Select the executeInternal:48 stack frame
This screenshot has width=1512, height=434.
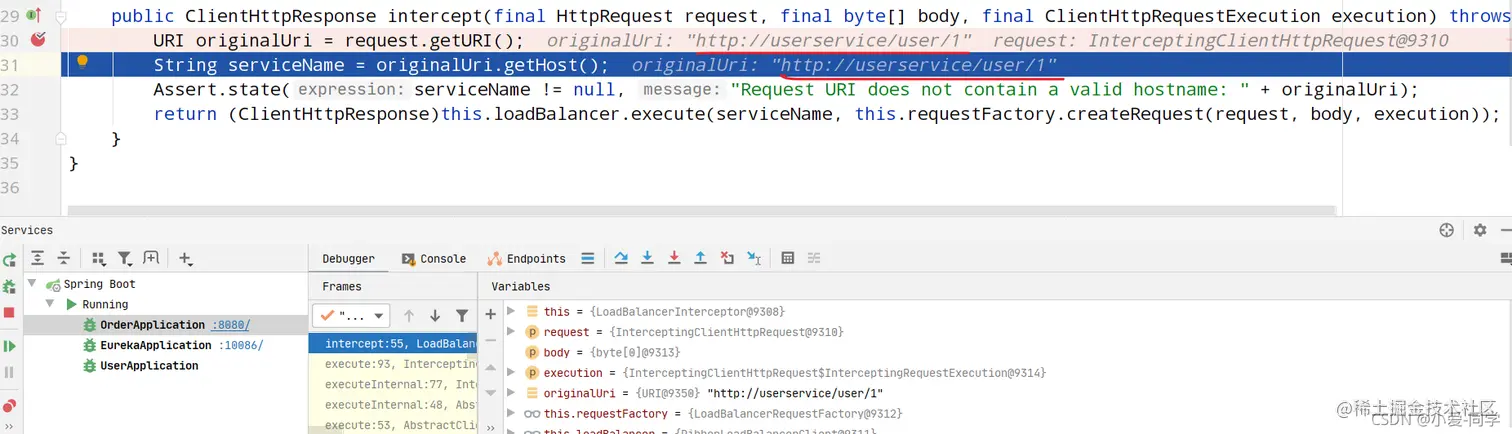[393, 405]
